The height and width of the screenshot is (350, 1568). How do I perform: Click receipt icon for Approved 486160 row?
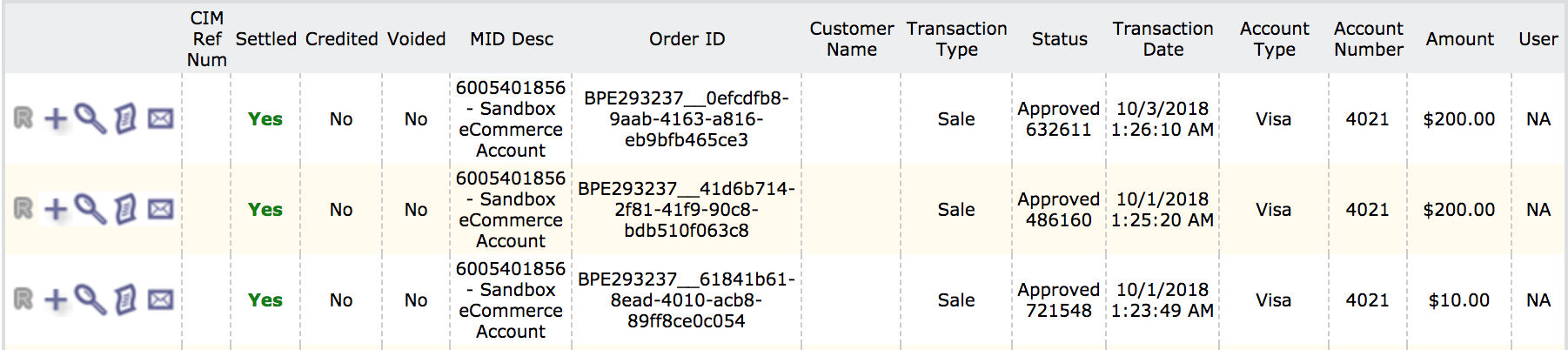[126, 210]
